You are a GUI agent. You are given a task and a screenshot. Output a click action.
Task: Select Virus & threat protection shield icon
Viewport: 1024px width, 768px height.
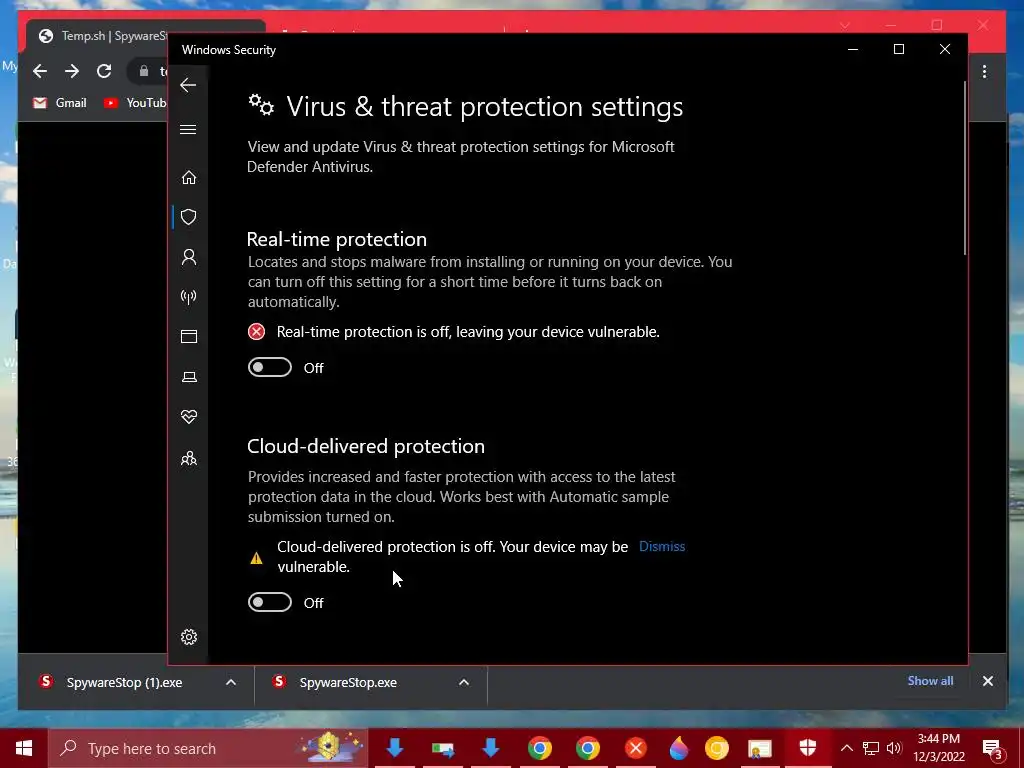189,217
